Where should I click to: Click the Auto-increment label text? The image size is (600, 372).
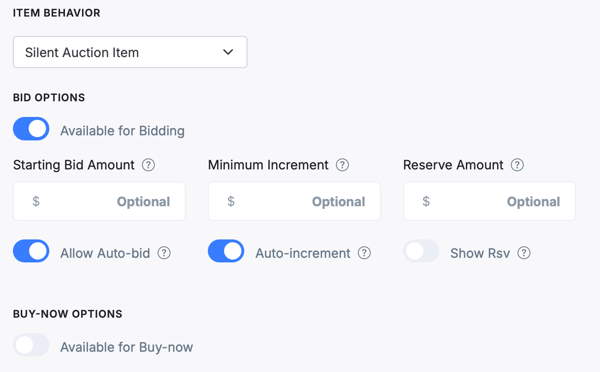point(303,253)
